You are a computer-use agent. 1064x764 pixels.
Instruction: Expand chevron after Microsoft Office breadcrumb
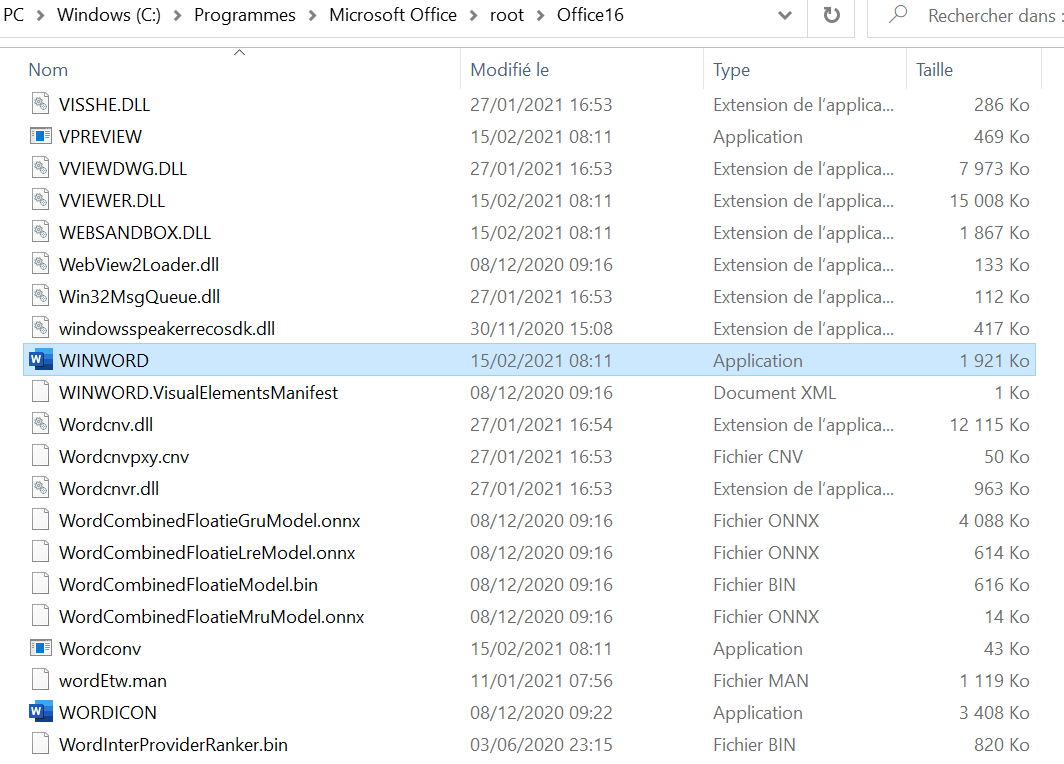474,15
